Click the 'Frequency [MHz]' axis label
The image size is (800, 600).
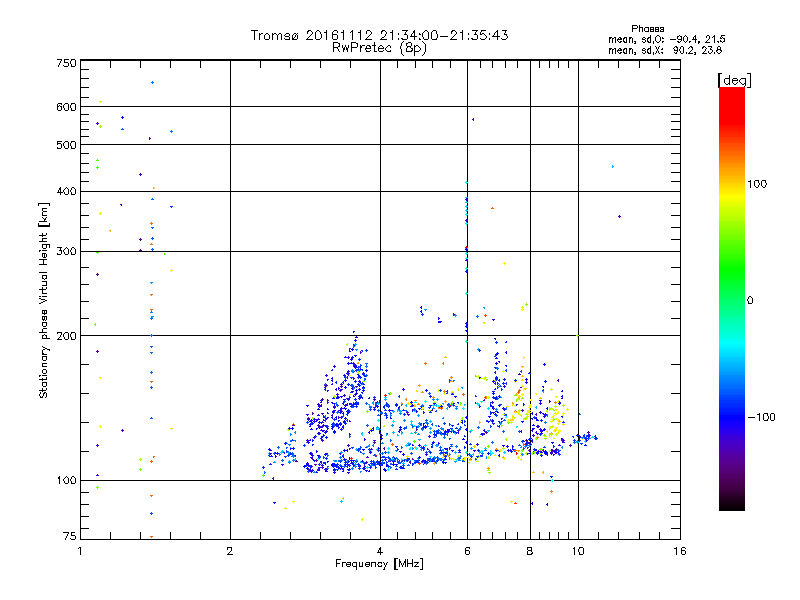point(379,564)
